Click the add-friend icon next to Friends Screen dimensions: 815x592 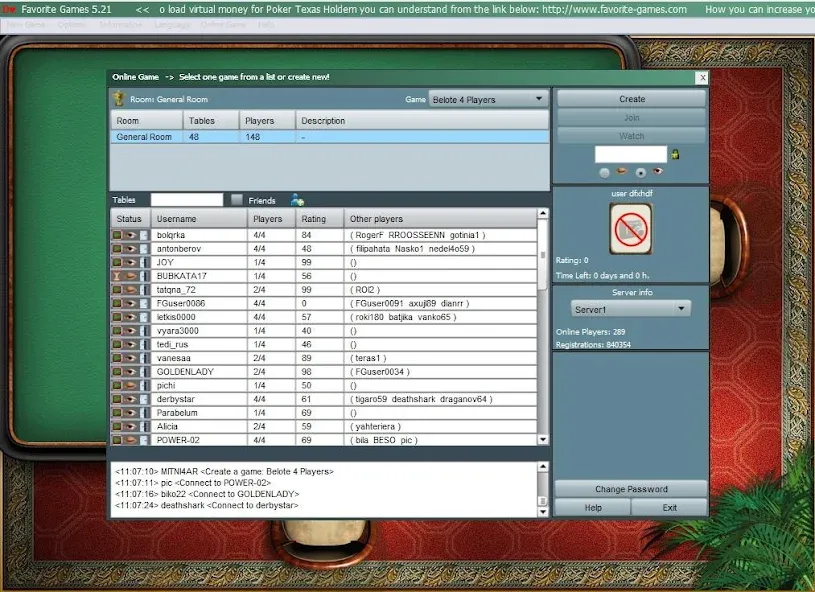(x=296, y=199)
